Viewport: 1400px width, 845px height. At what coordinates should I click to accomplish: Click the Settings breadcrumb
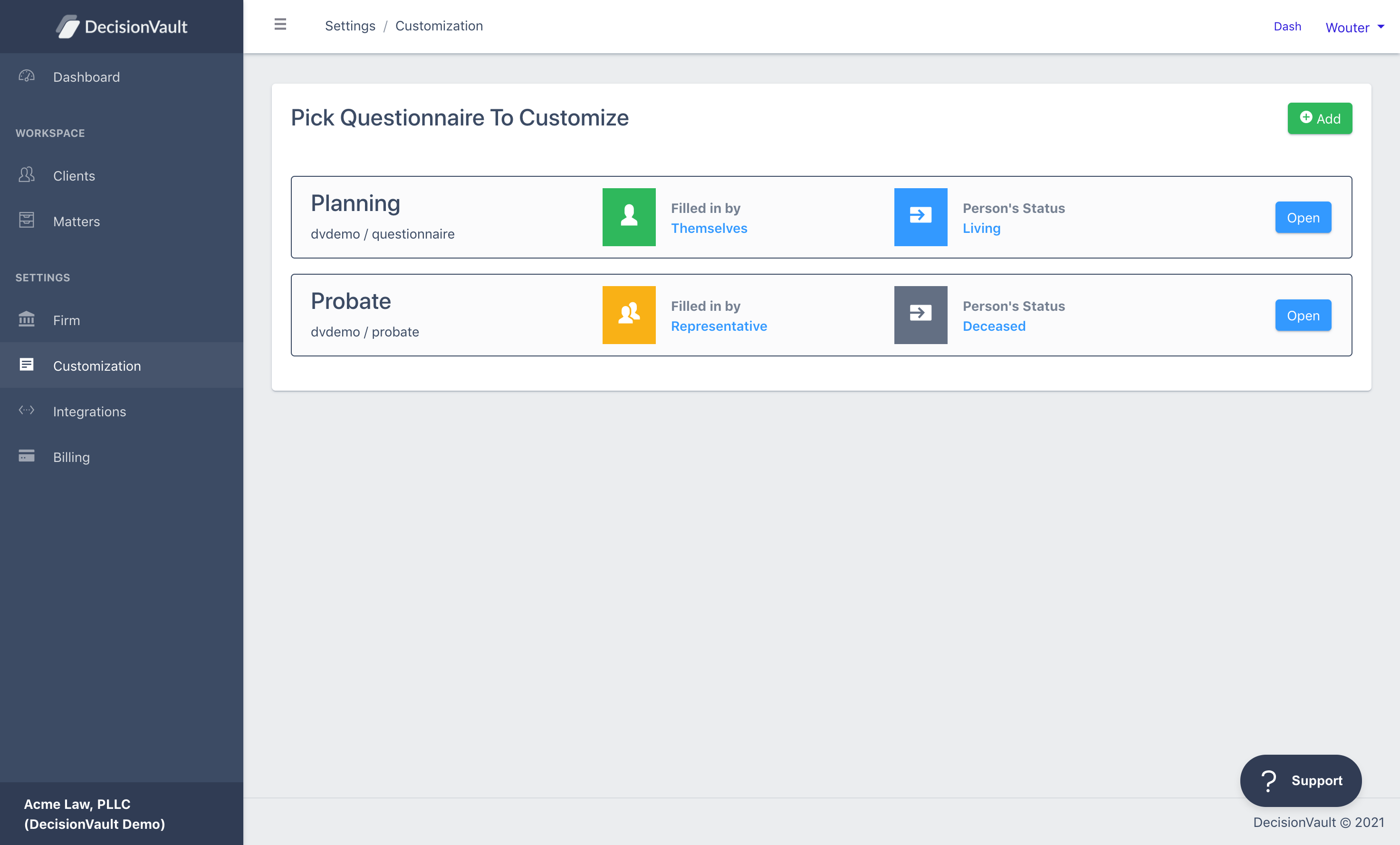click(349, 26)
